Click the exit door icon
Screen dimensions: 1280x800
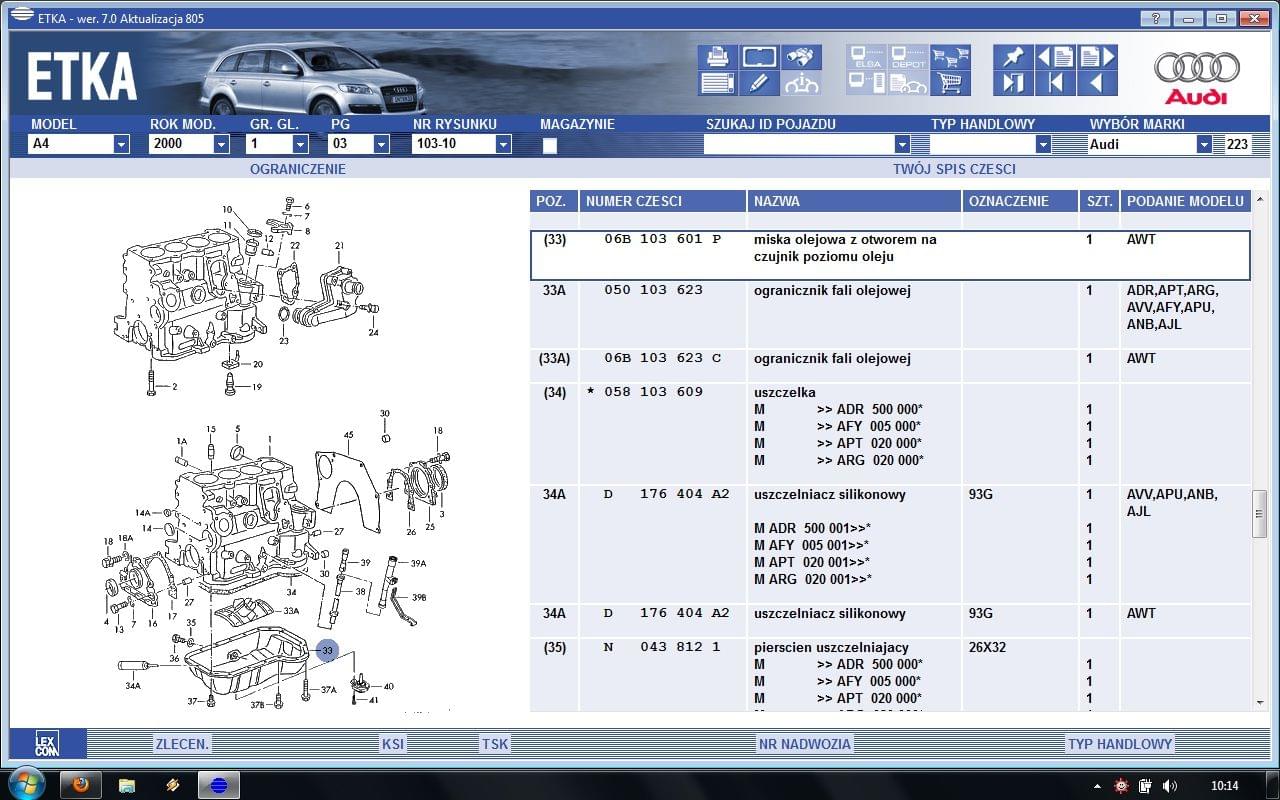[x=1013, y=83]
